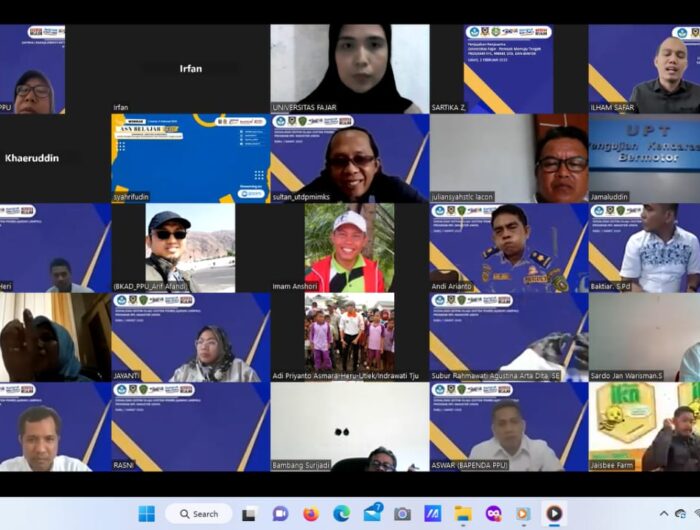
Task: Expand the system tray hidden icons chevron
Action: point(663,514)
